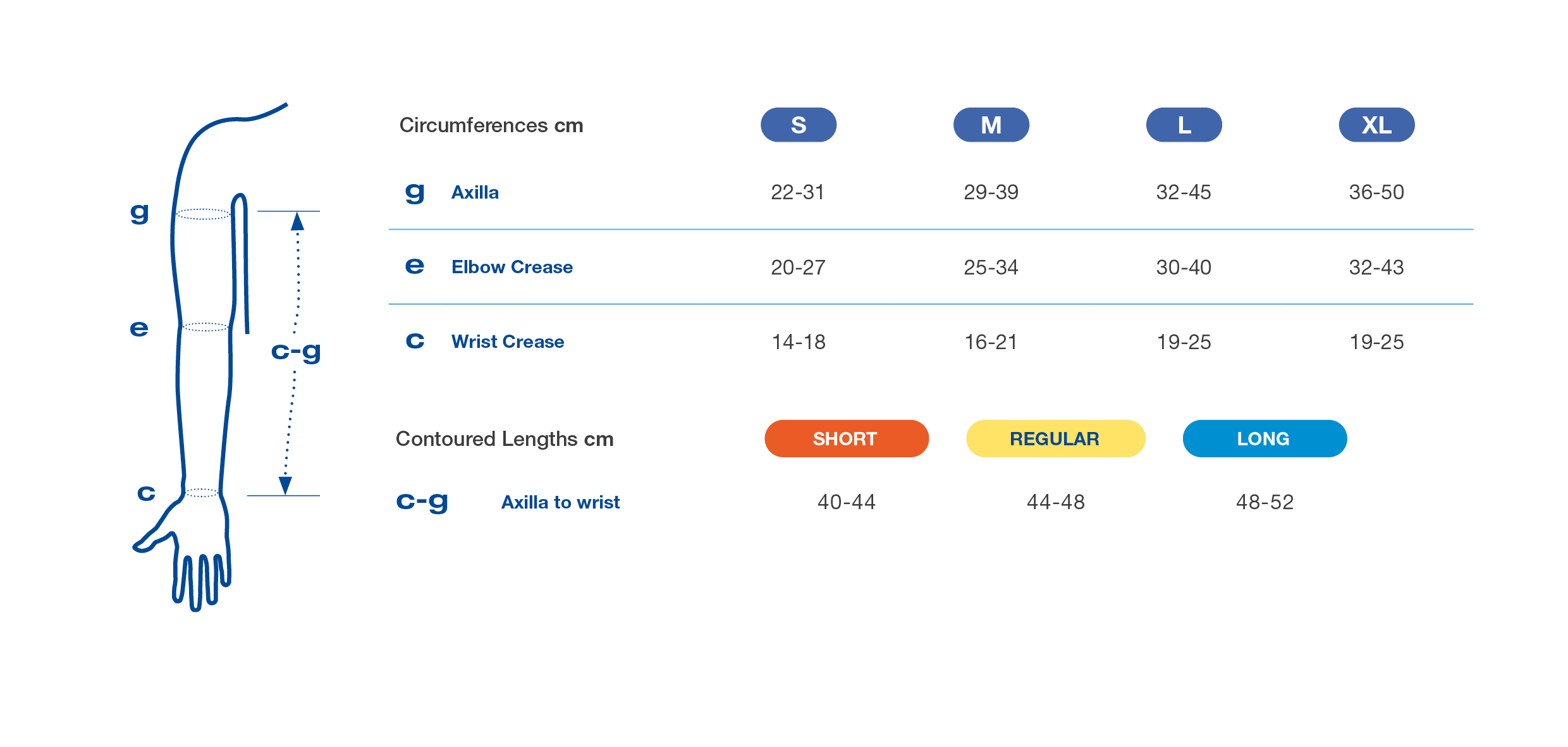
Task: Click the c-g icon beside Axilla to wrist
Action: click(x=422, y=502)
